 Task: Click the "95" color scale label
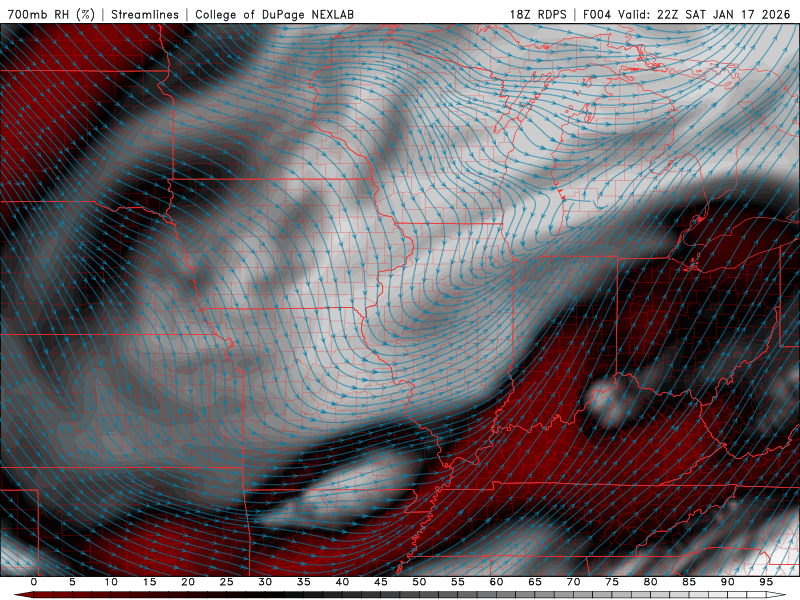click(766, 582)
